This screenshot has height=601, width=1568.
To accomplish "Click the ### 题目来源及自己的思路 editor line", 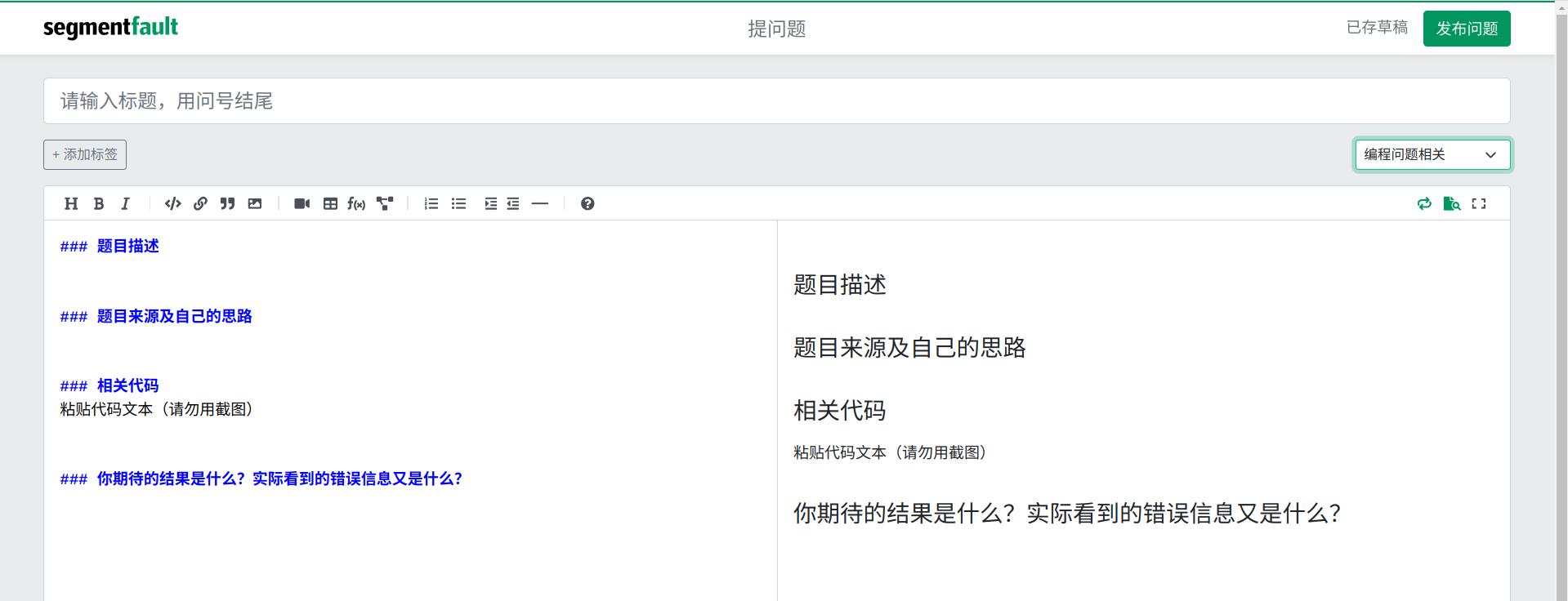I will click(156, 316).
